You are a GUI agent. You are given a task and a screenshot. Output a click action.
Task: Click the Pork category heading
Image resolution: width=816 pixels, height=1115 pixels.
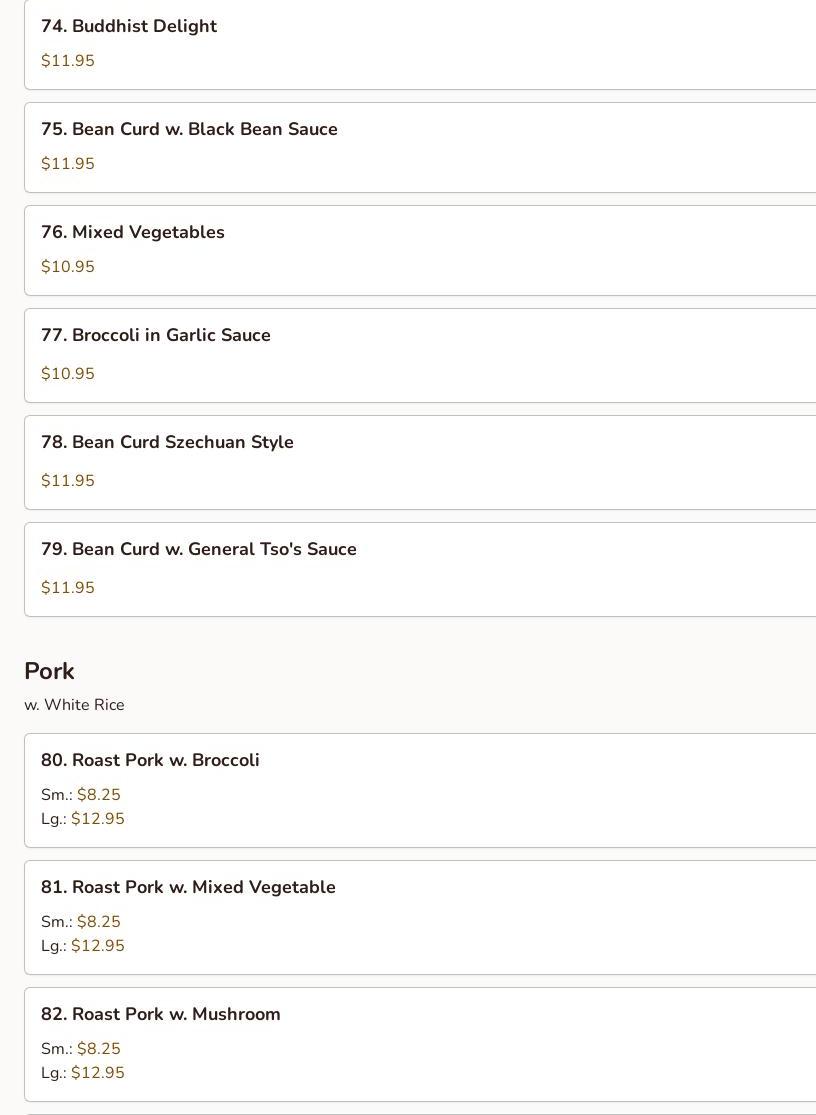pos(50,672)
